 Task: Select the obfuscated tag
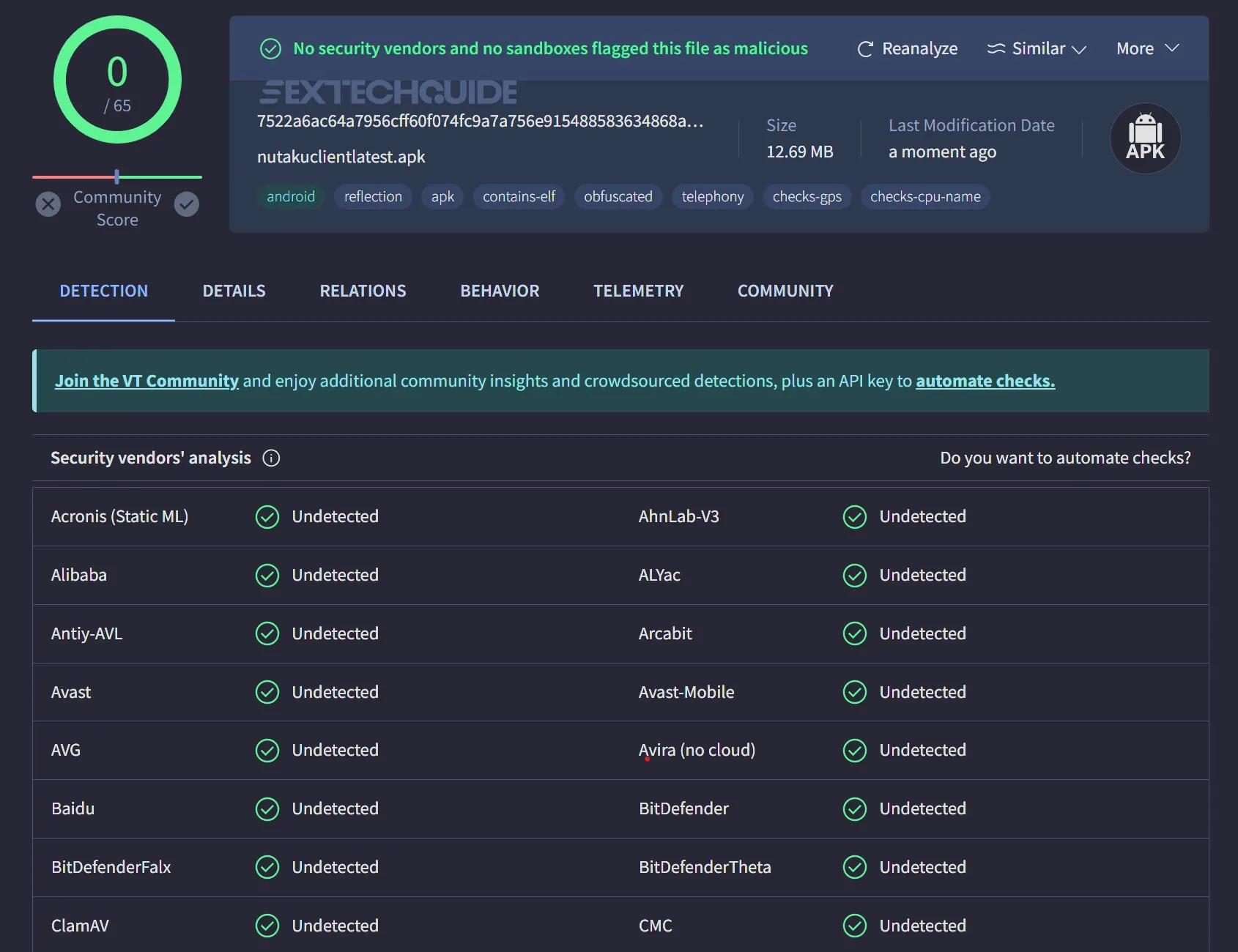tap(618, 196)
